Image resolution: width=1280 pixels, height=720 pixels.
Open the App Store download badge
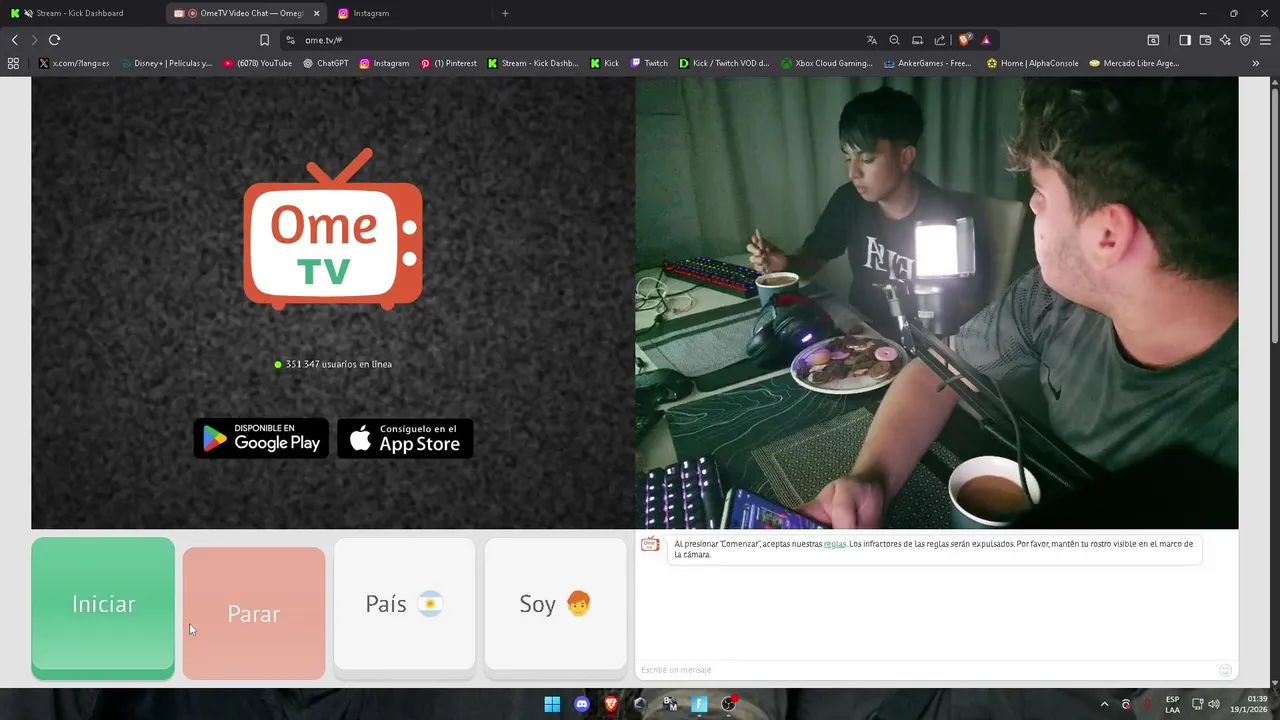point(405,438)
